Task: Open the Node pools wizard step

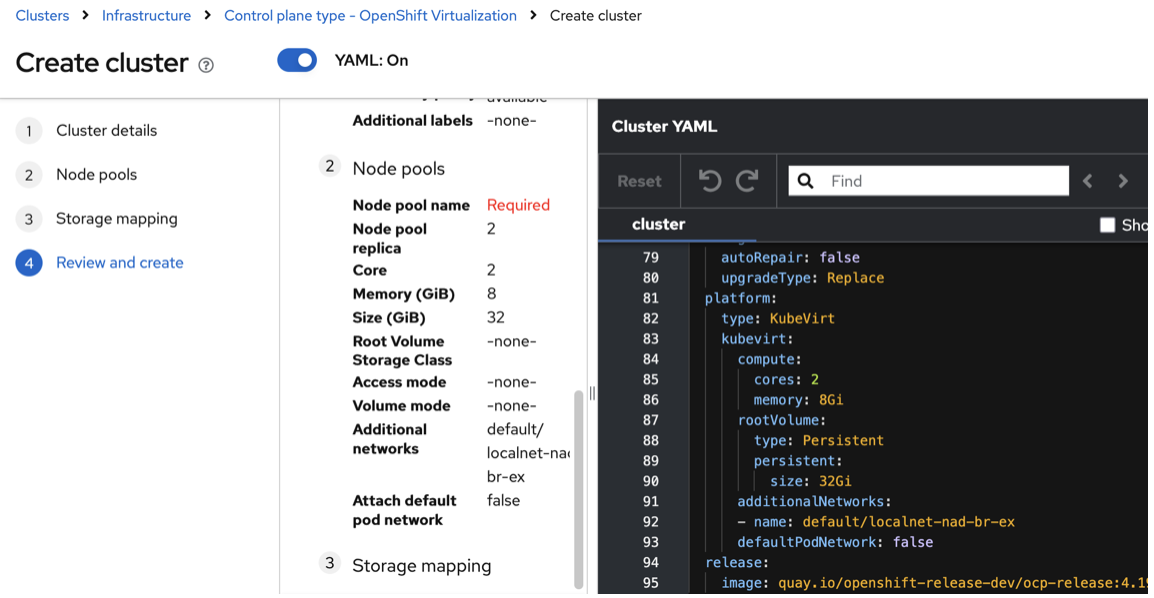Action: (96, 175)
